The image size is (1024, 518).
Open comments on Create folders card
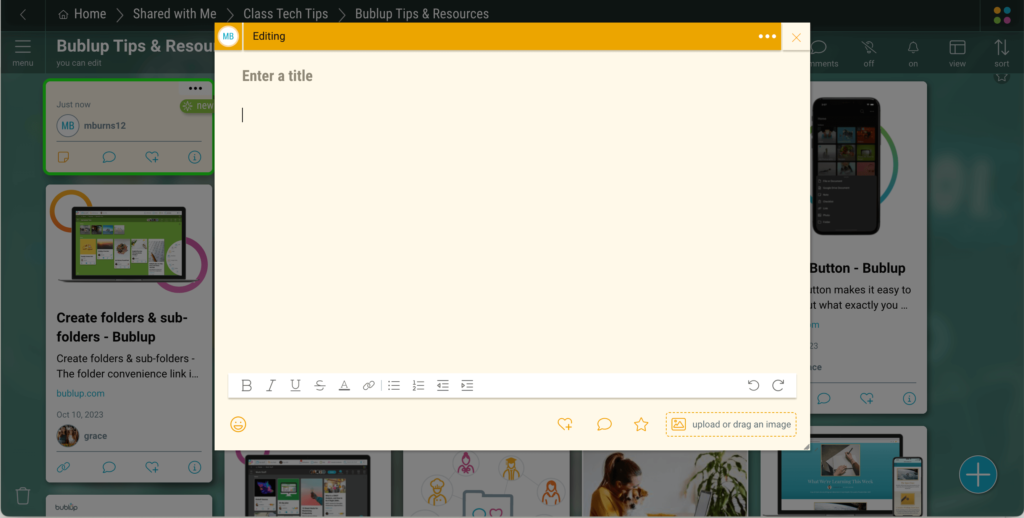(109, 467)
